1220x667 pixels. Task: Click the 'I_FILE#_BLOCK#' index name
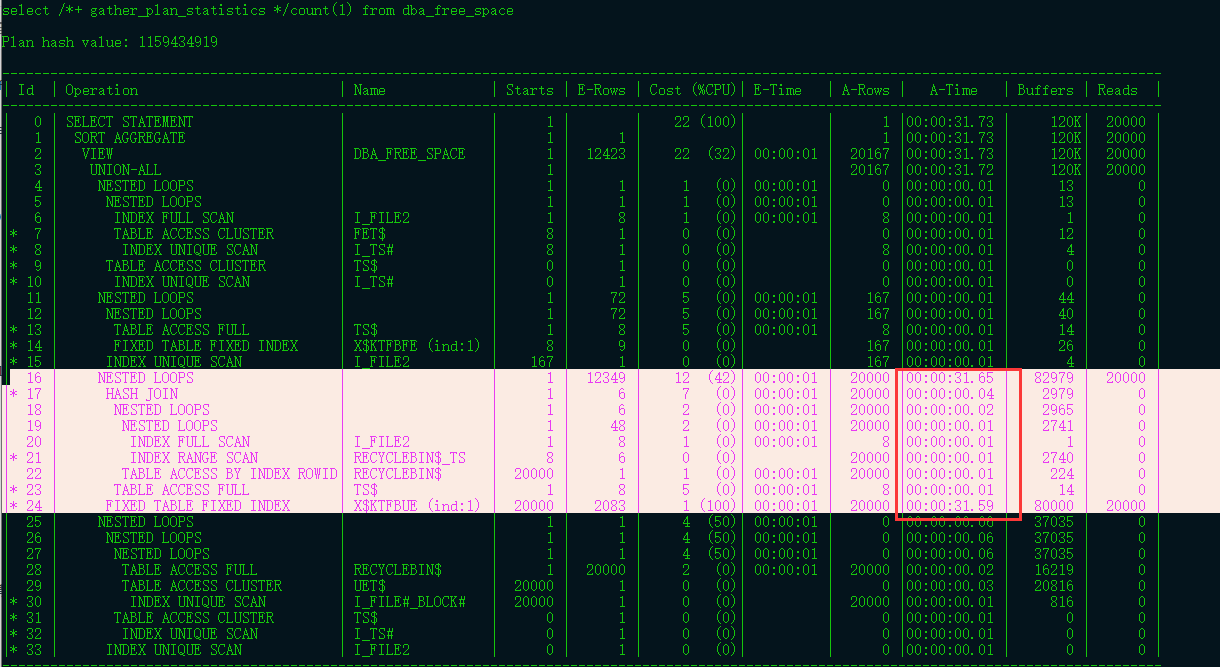[x=410, y=602]
